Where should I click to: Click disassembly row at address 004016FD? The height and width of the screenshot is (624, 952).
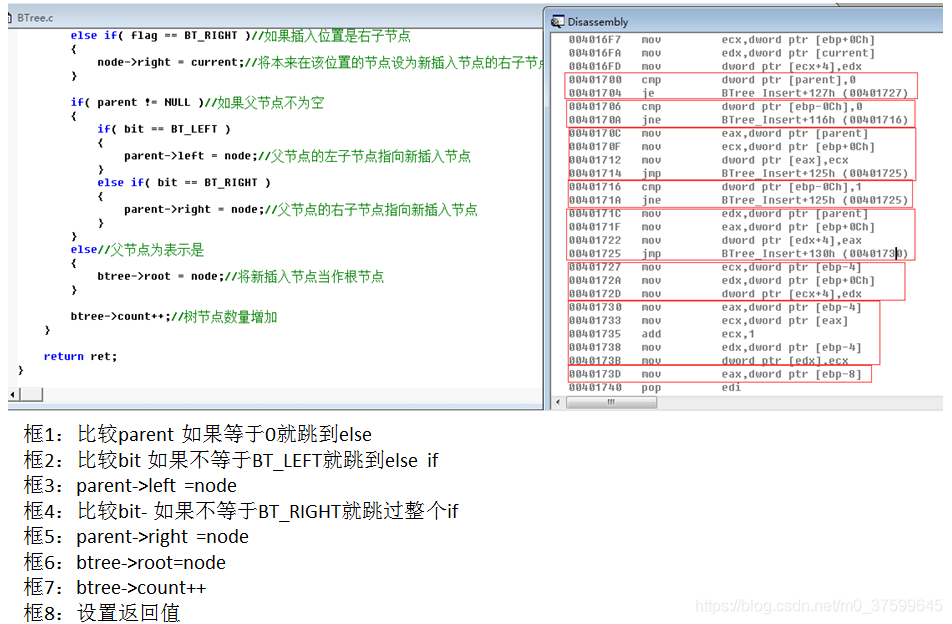coord(715,66)
